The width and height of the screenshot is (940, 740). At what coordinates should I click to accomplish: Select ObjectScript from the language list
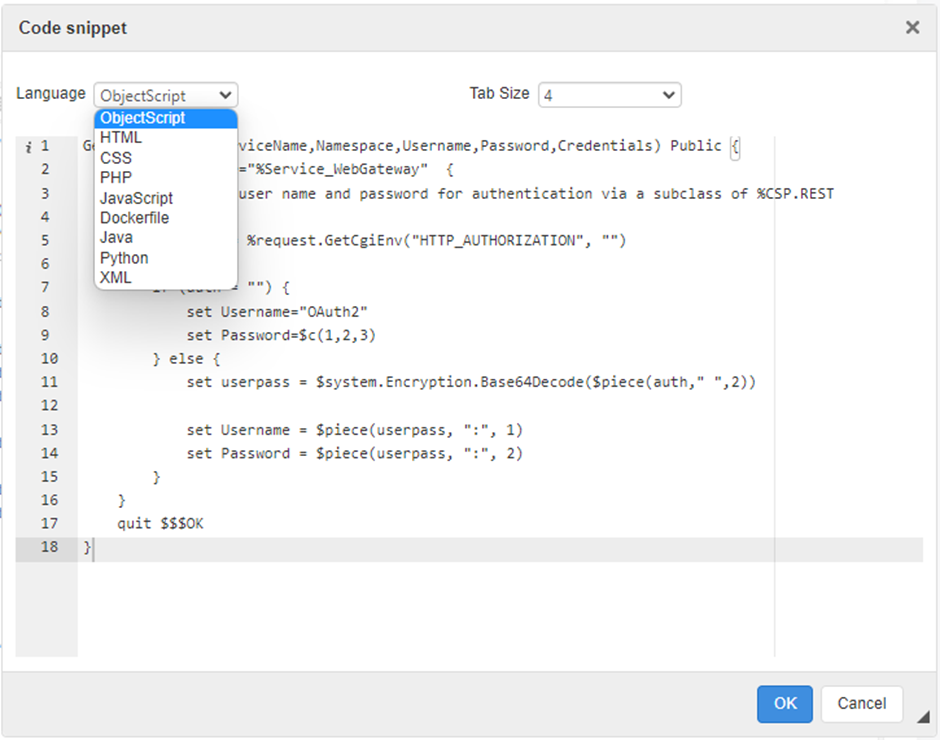[x=143, y=118]
